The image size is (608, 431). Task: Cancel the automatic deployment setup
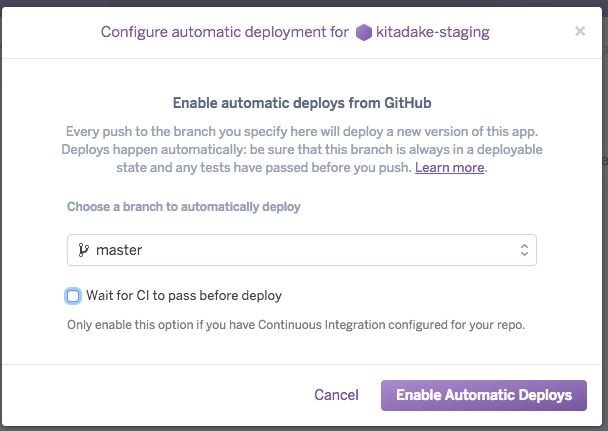(x=336, y=395)
